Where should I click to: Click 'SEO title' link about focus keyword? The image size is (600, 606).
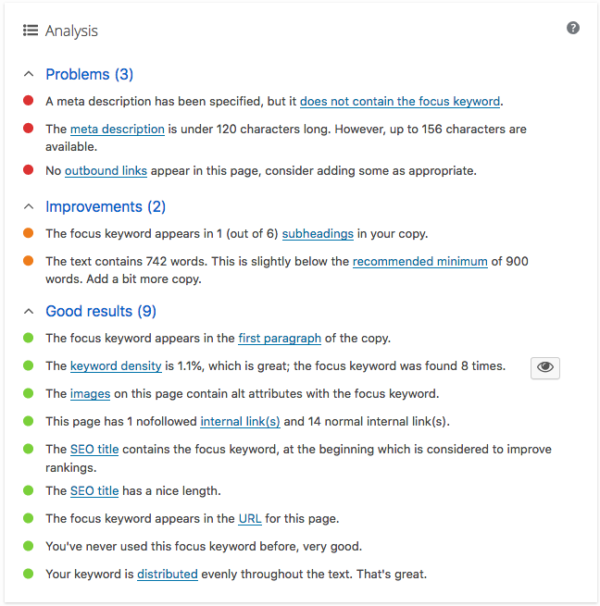pyautogui.click(x=95, y=449)
